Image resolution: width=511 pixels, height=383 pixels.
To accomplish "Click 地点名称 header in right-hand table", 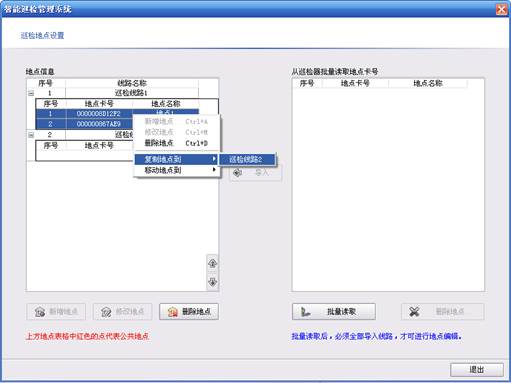I will click(428, 83).
